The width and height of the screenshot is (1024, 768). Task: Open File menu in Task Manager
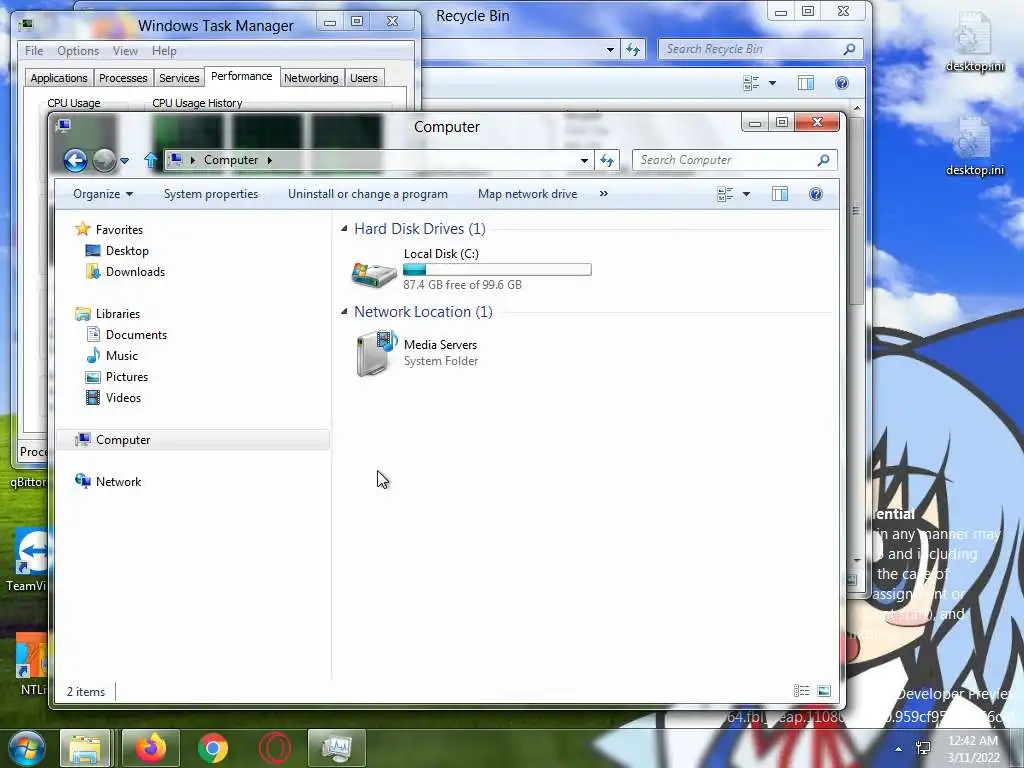pyautogui.click(x=34, y=51)
